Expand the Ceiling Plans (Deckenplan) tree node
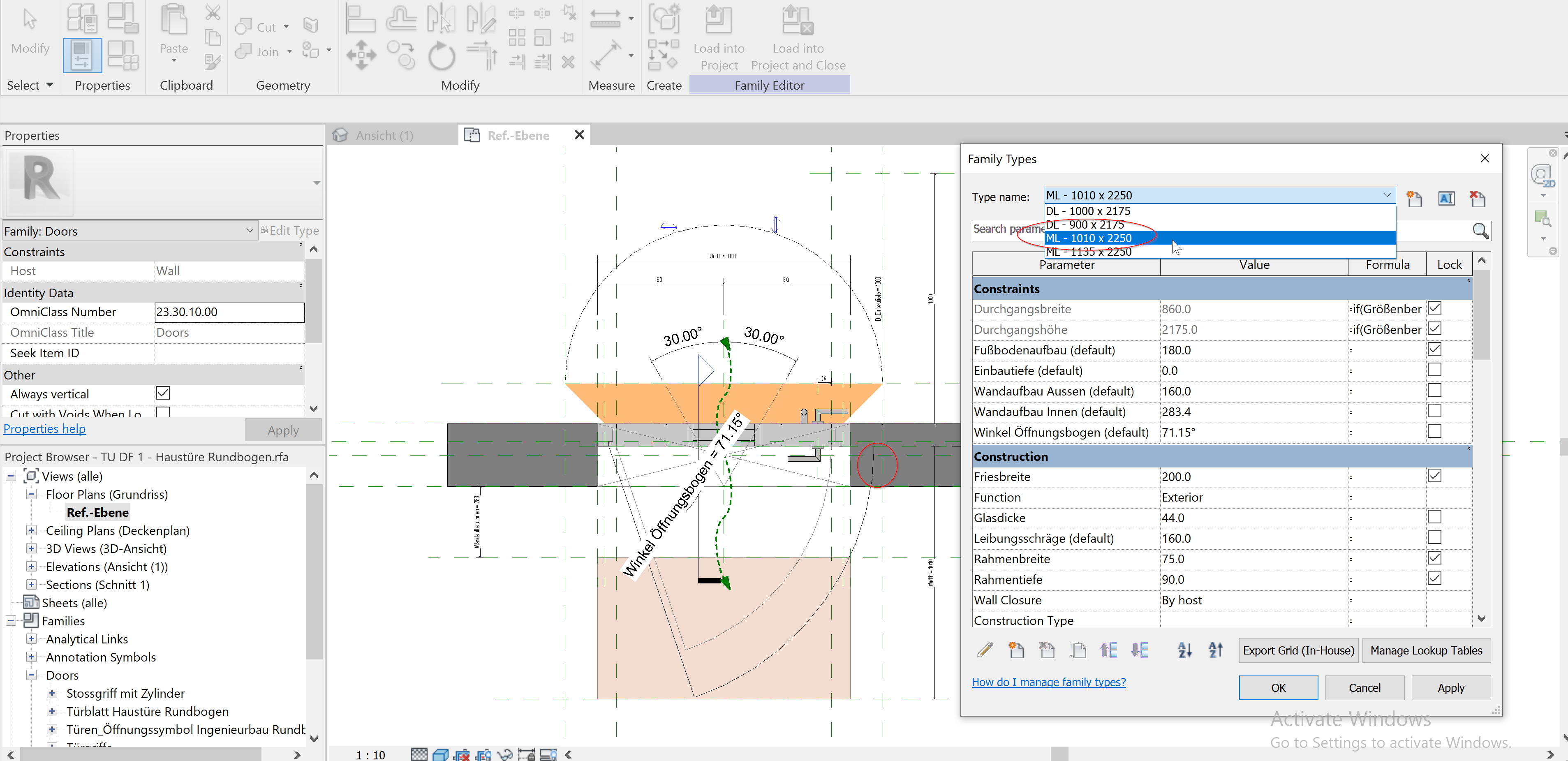The width and height of the screenshot is (1568, 761). pos(31,531)
